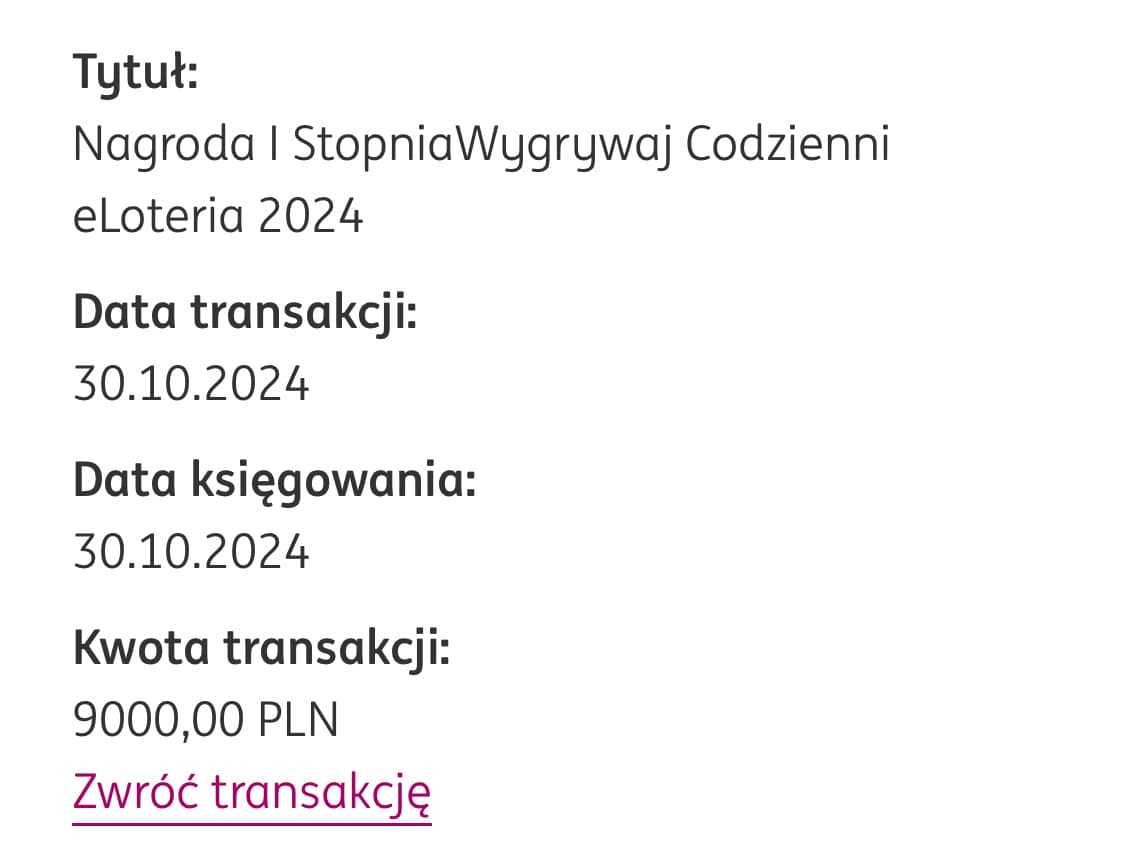
Task: Click the "Zwróć transakcję" link
Action: pos(251,792)
